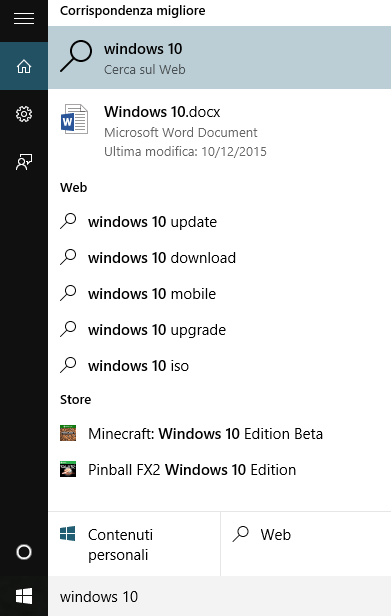
Task: Click the 'Web' section header
Action: click(73, 187)
